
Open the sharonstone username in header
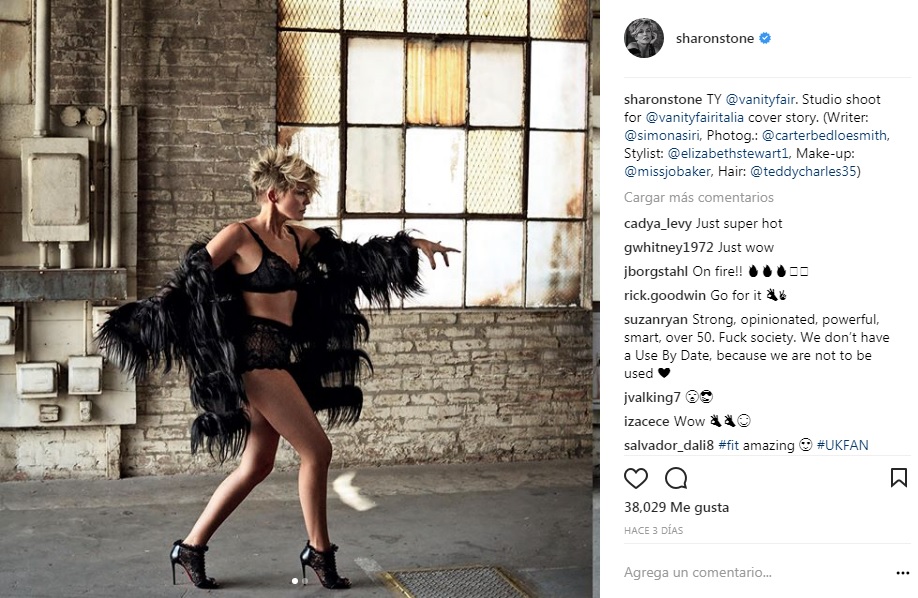pyautogui.click(x=715, y=39)
